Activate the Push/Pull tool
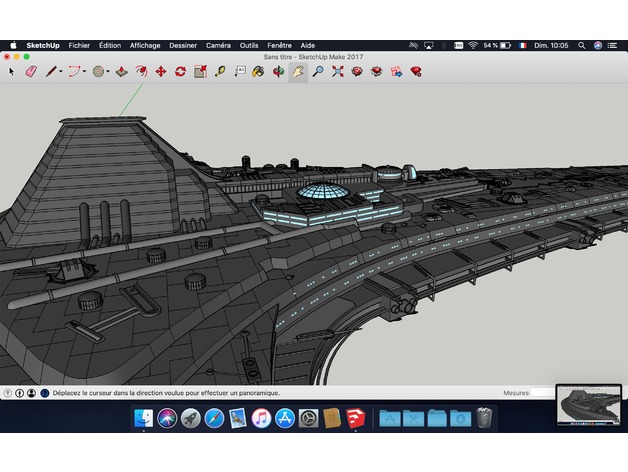Image resolution: width=628 pixels, height=472 pixels. (122, 72)
